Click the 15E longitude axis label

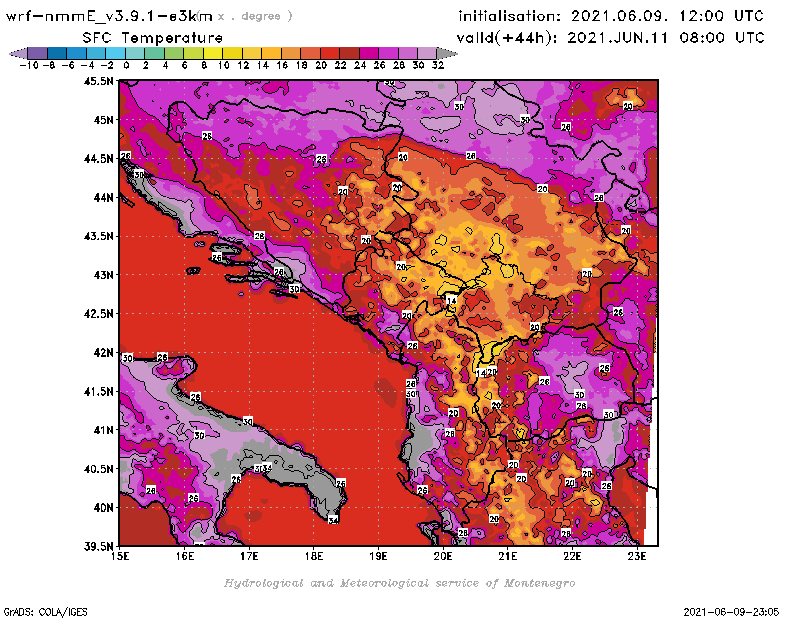click(120, 556)
